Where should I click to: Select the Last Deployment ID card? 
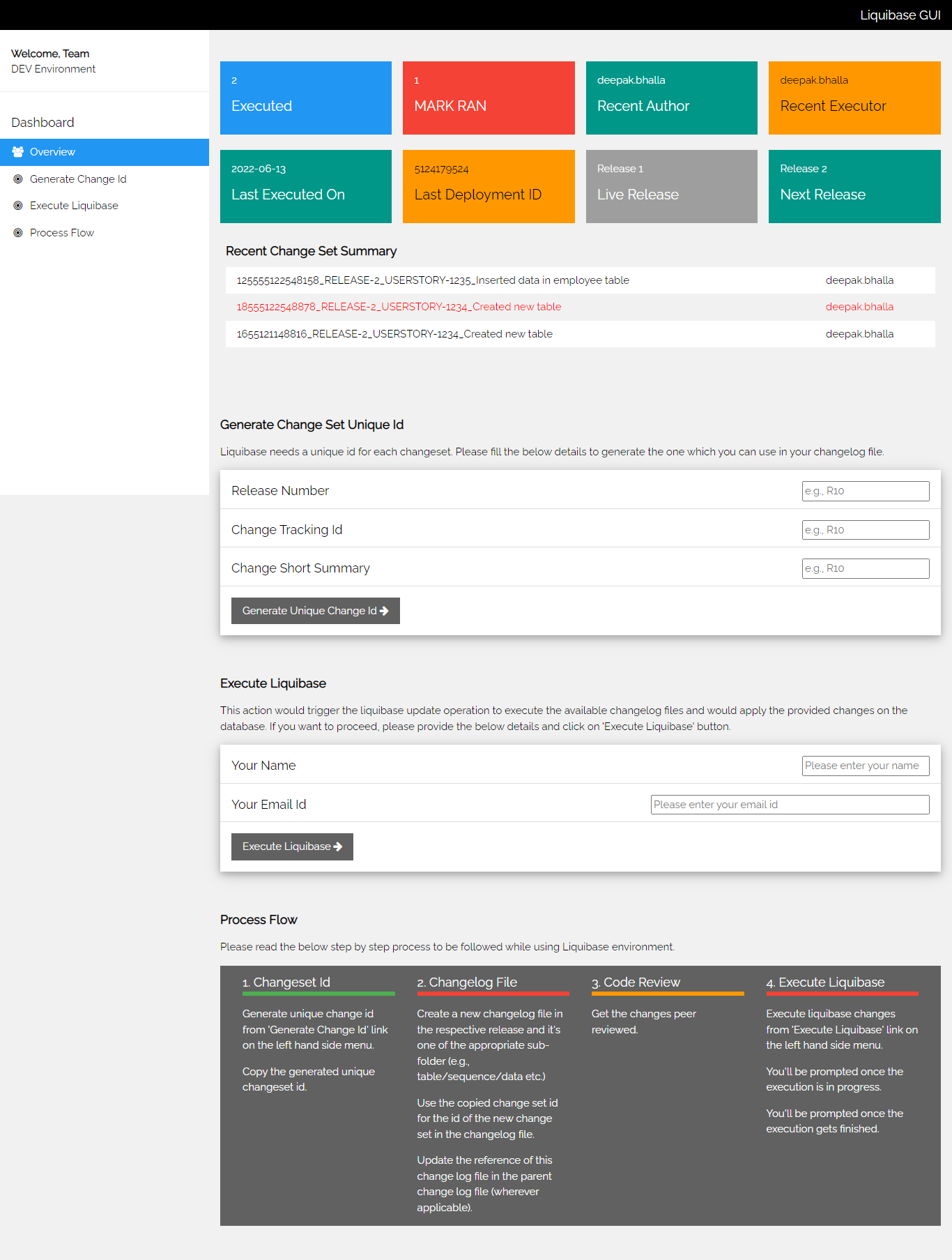coord(489,186)
